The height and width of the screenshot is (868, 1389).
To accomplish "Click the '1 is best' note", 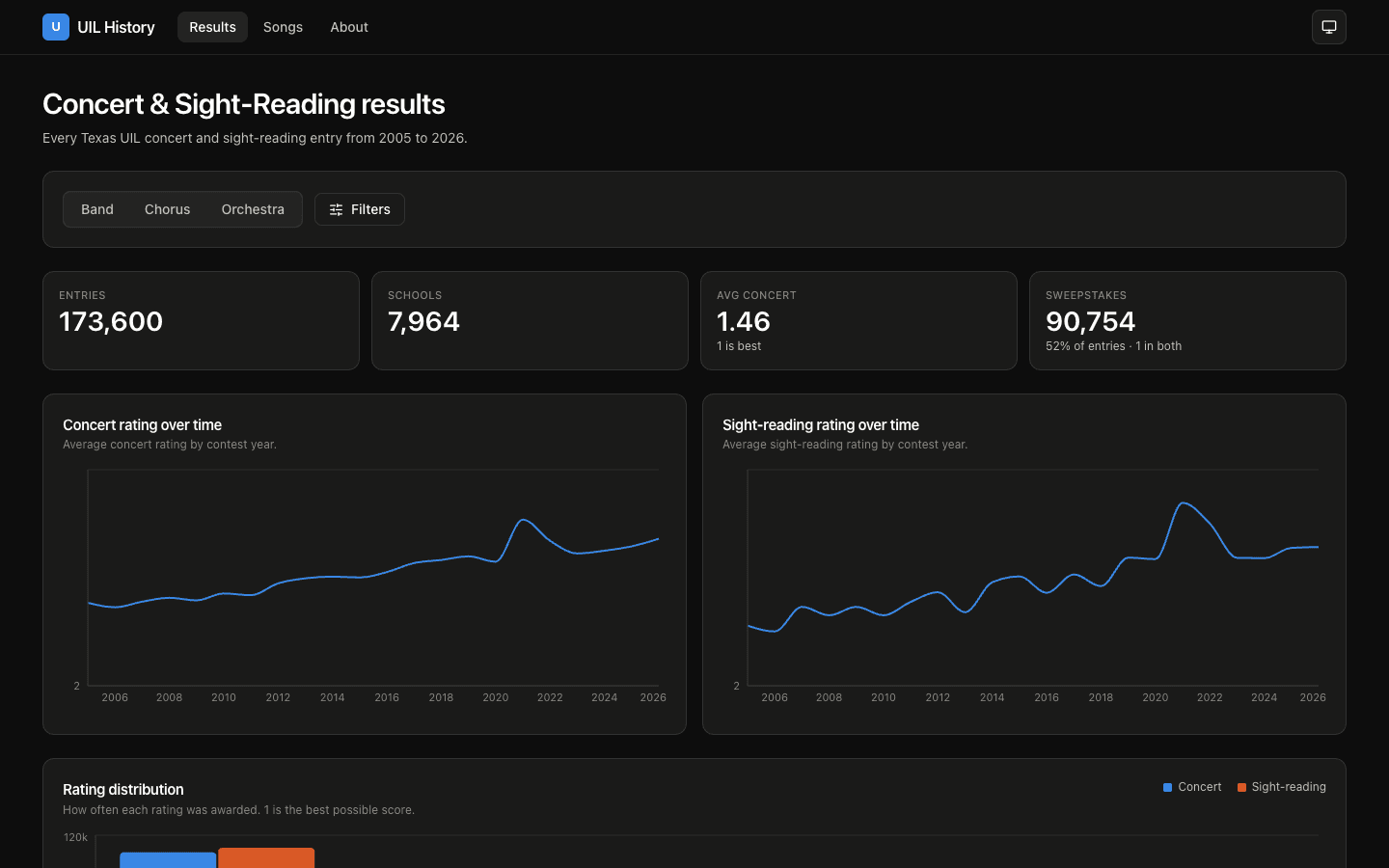I will (x=739, y=346).
